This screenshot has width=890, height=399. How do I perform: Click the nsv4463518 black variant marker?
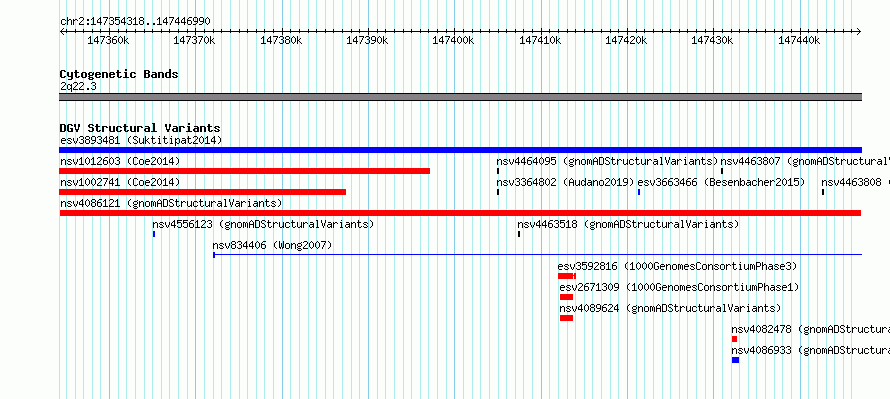(519, 234)
